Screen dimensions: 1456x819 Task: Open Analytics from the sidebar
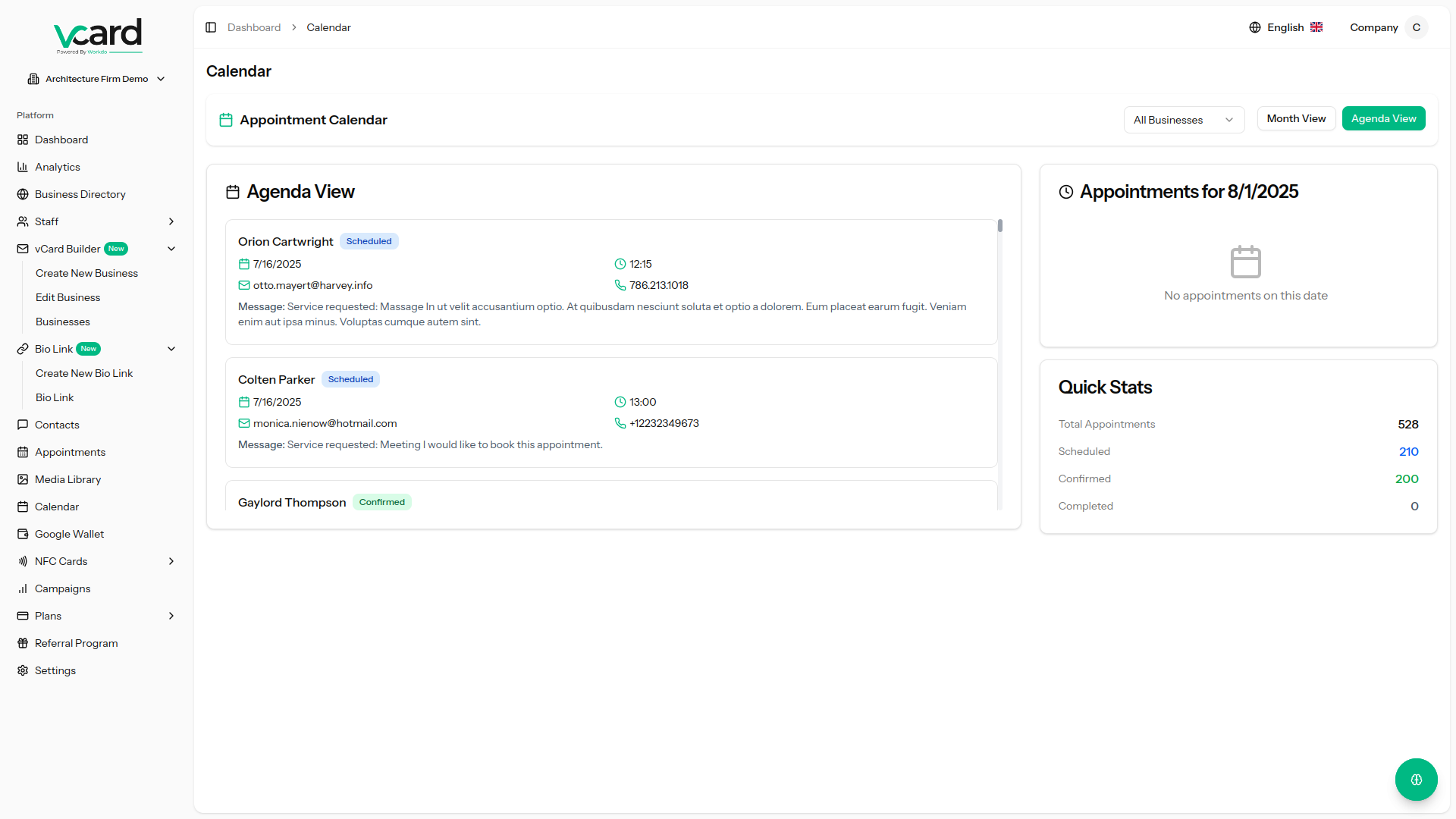coord(58,167)
